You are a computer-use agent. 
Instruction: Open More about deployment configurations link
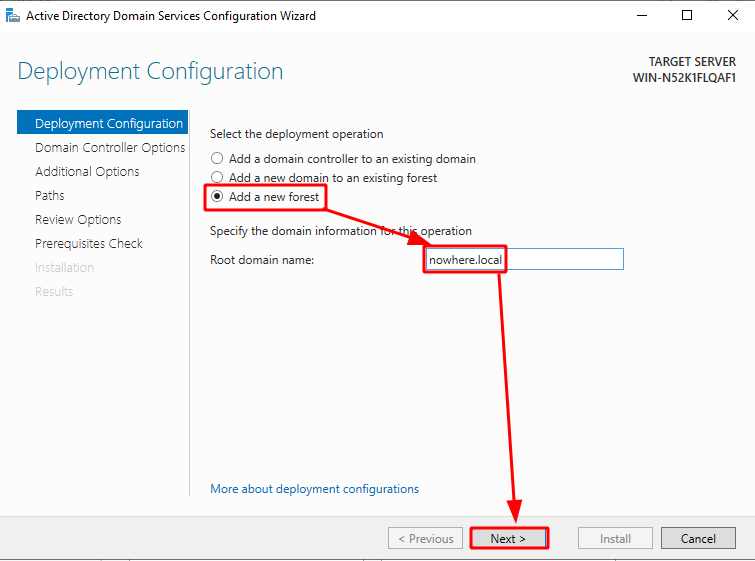tap(314, 489)
